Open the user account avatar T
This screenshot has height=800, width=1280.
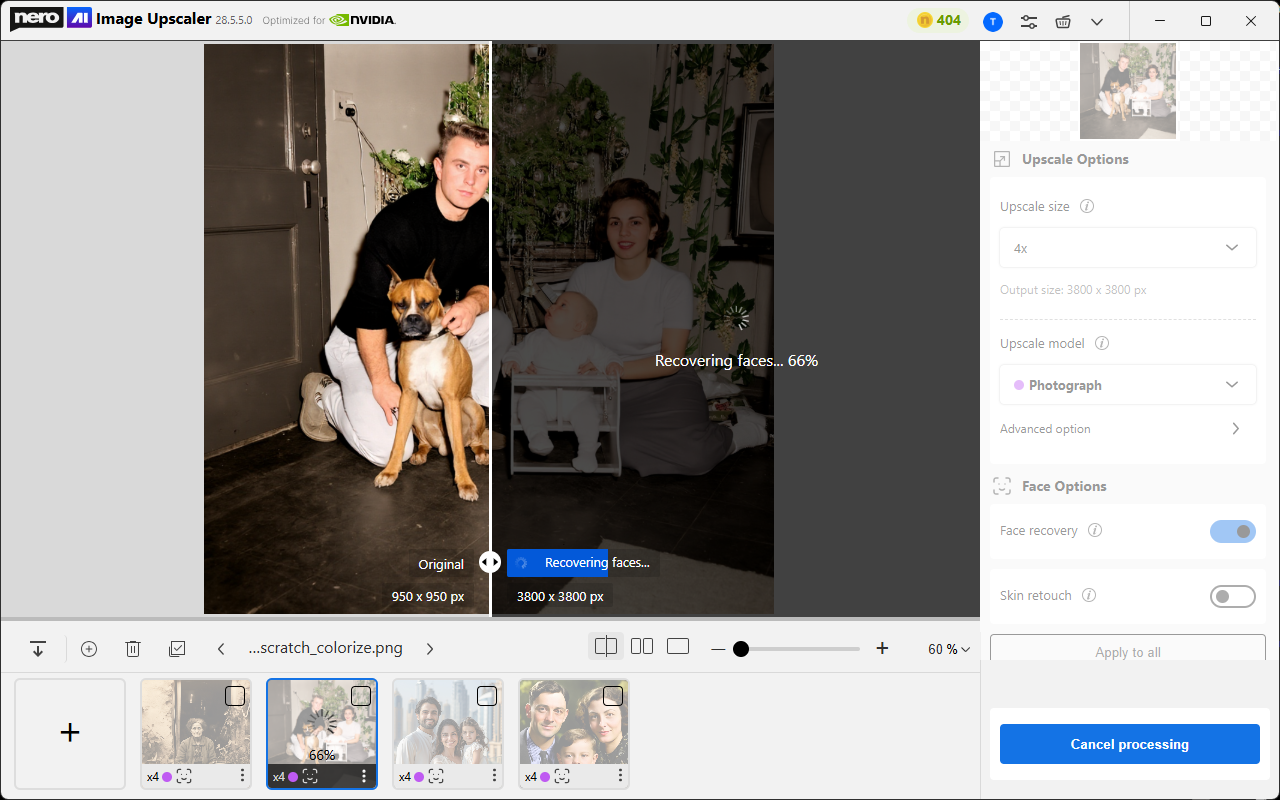click(992, 21)
